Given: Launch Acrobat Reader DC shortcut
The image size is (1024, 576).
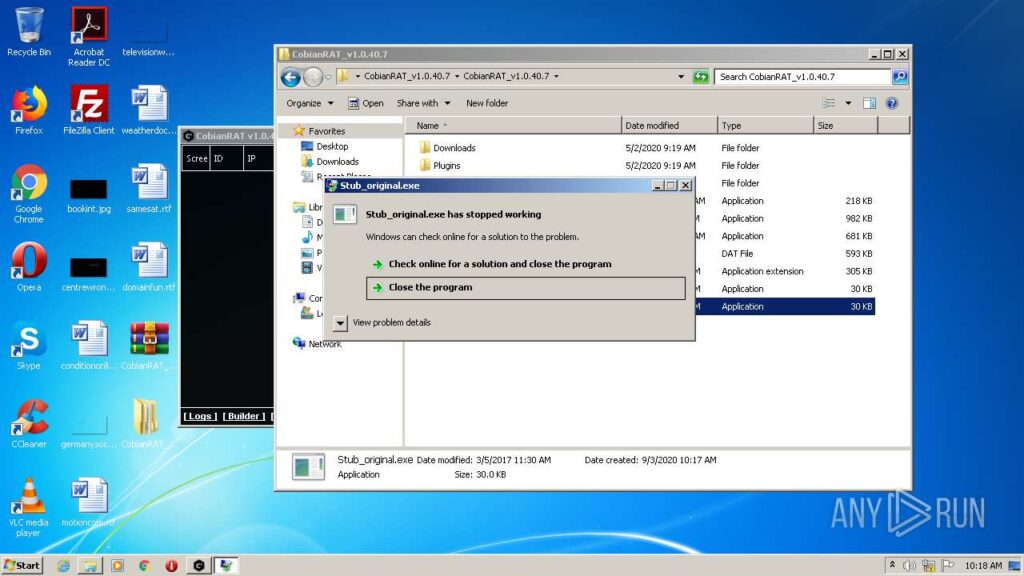Looking at the screenshot, I should tap(89, 37).
